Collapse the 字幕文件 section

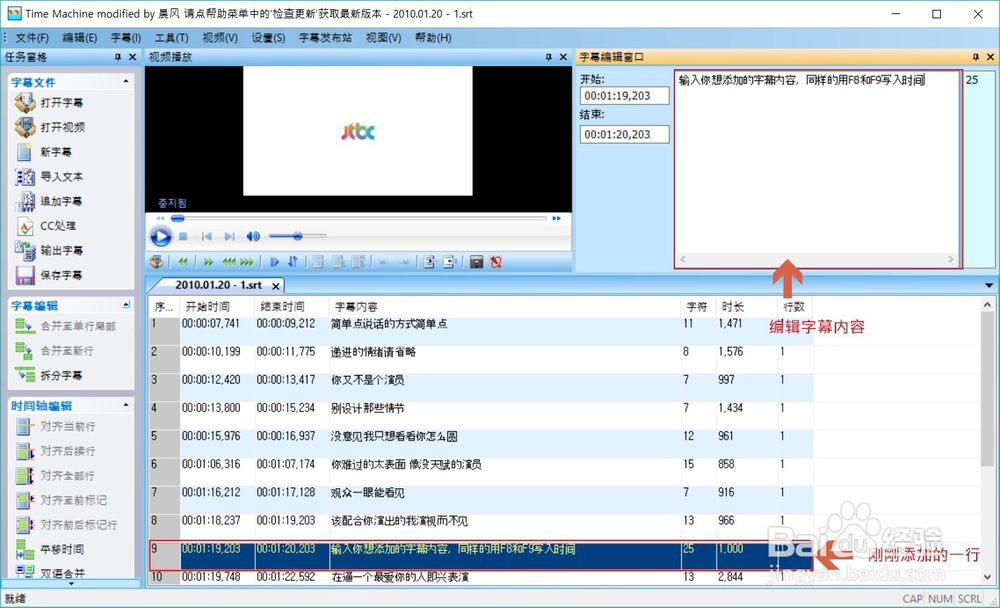pos(125,80)
